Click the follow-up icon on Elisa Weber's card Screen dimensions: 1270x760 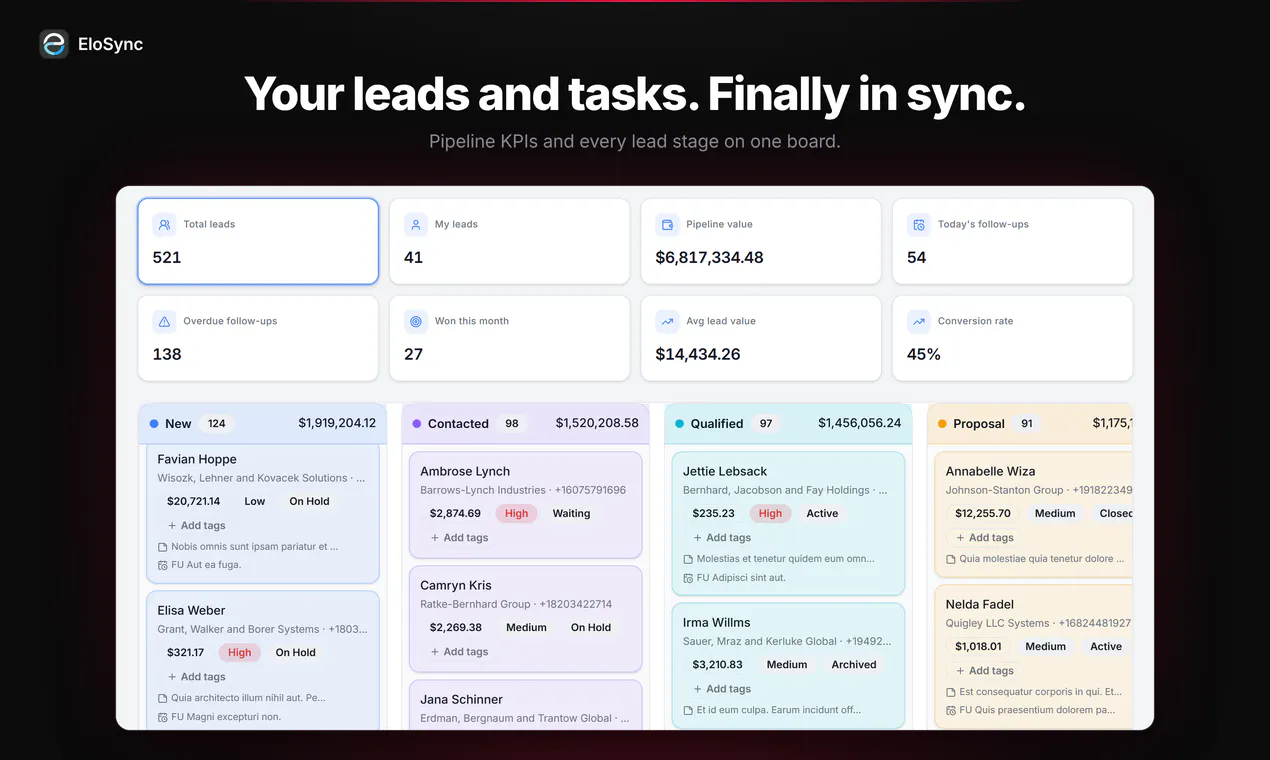pyautogui.click(x=163, y=717)
